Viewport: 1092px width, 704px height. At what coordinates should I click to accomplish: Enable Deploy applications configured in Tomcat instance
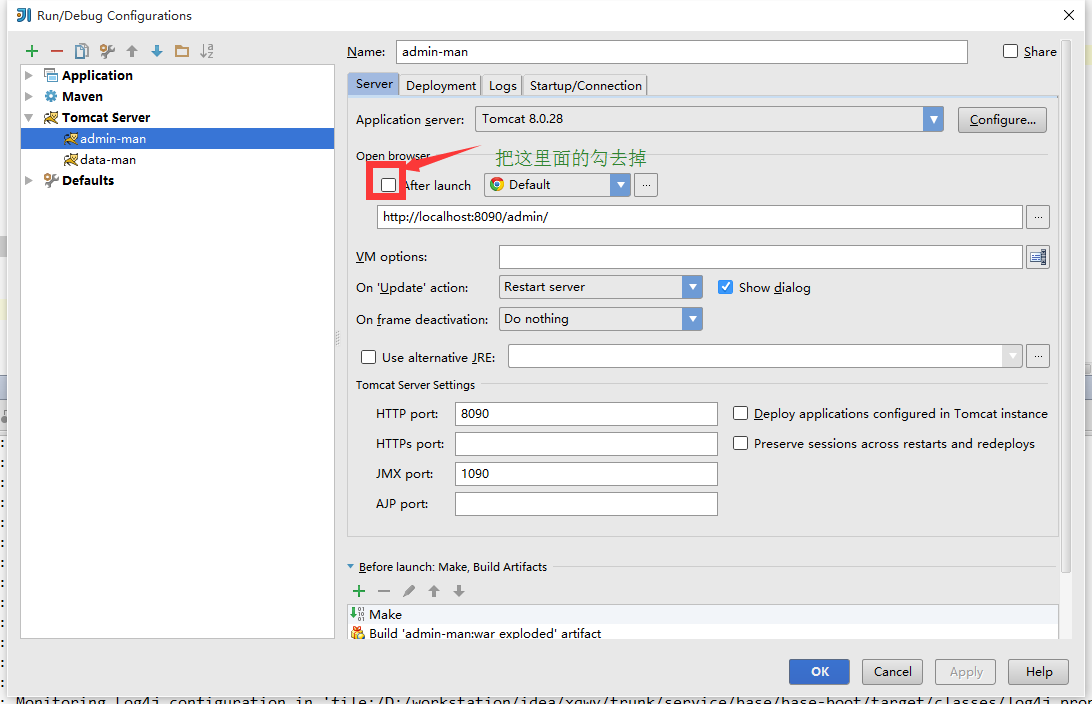(x=740, y=414)
